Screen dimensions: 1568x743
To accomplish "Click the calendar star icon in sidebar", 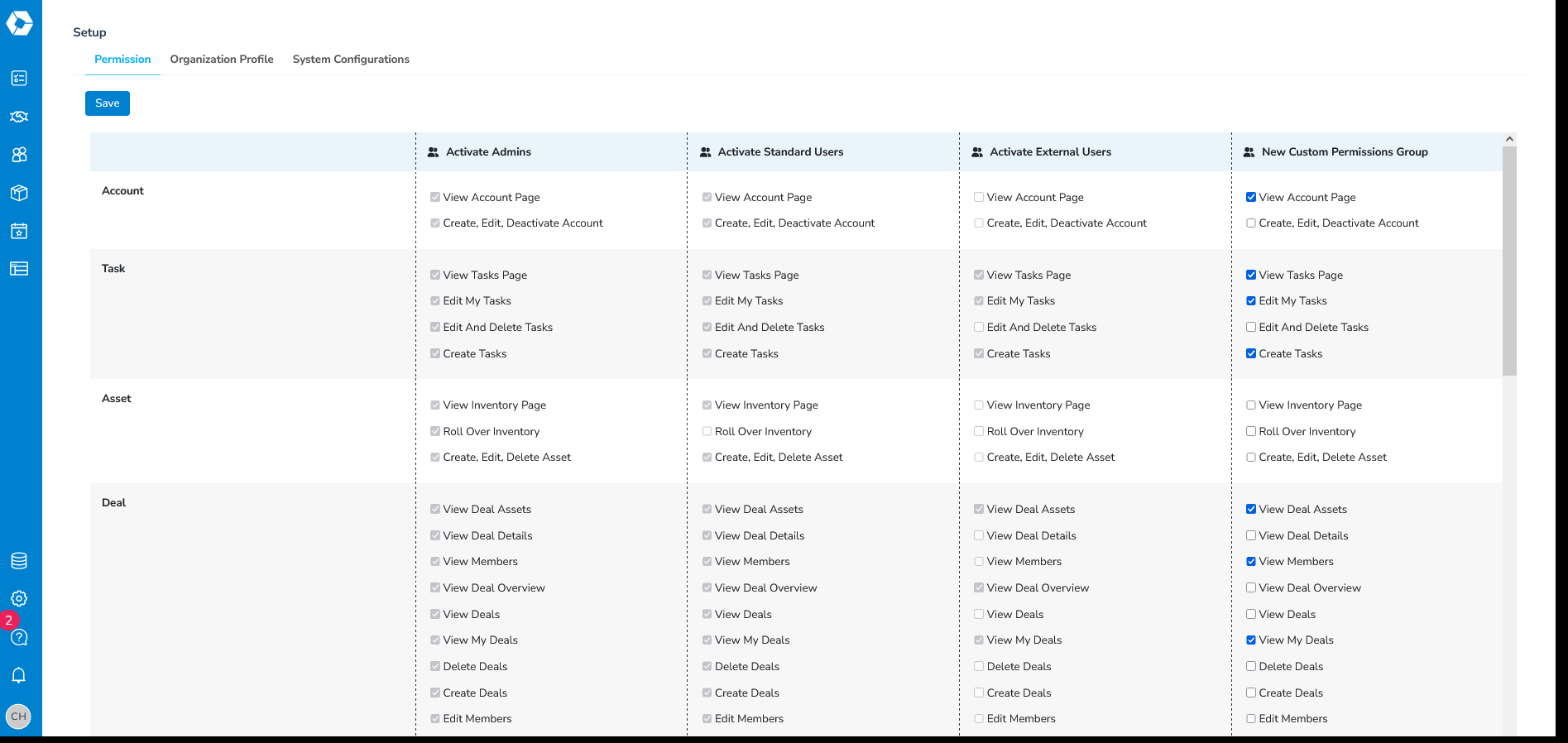I will point(19,231).
